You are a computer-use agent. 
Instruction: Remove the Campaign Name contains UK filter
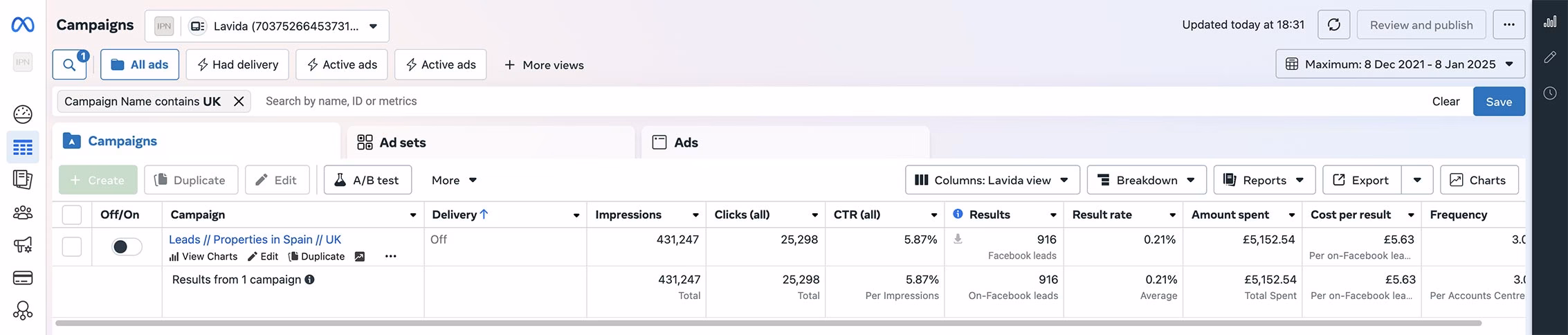pos(239,102)
